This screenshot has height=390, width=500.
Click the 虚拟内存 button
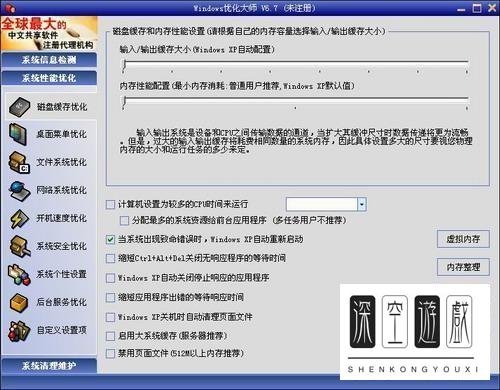[463, 239]
